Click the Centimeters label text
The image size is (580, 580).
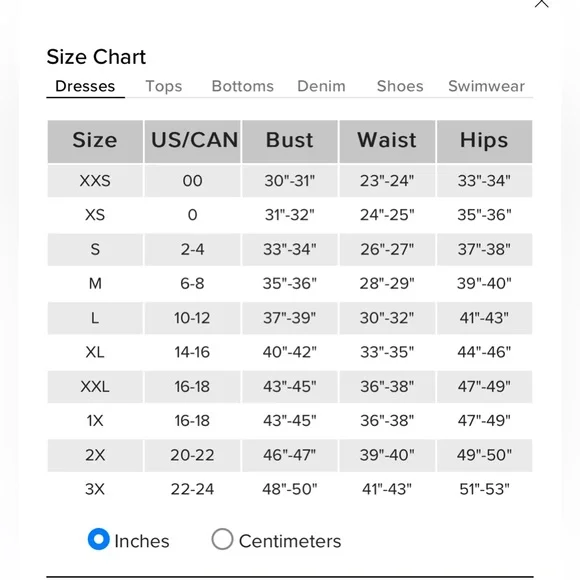pyautogui.click(x=290, y=542)
